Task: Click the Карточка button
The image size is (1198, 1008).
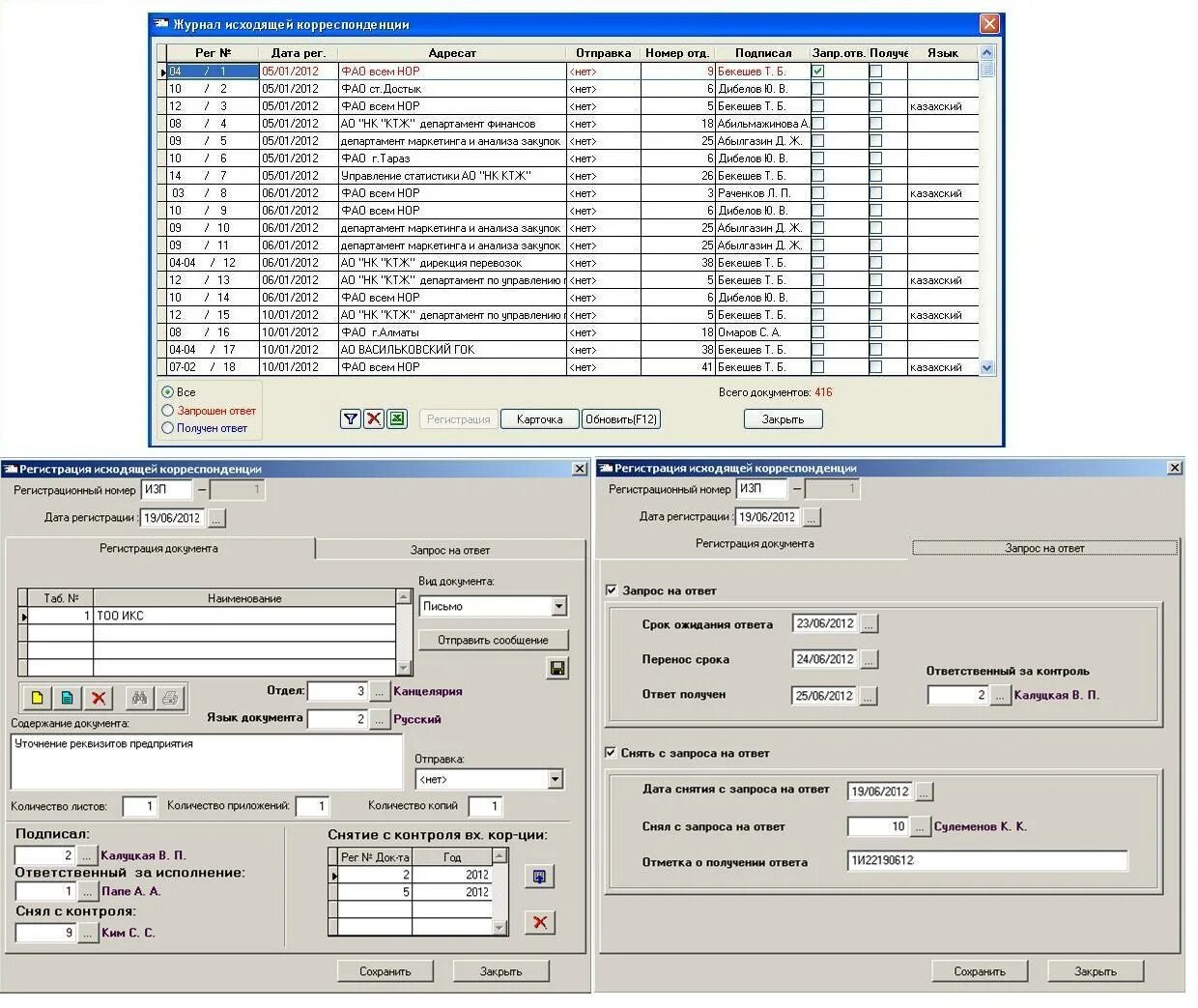Action: click(x=540, y=419)
